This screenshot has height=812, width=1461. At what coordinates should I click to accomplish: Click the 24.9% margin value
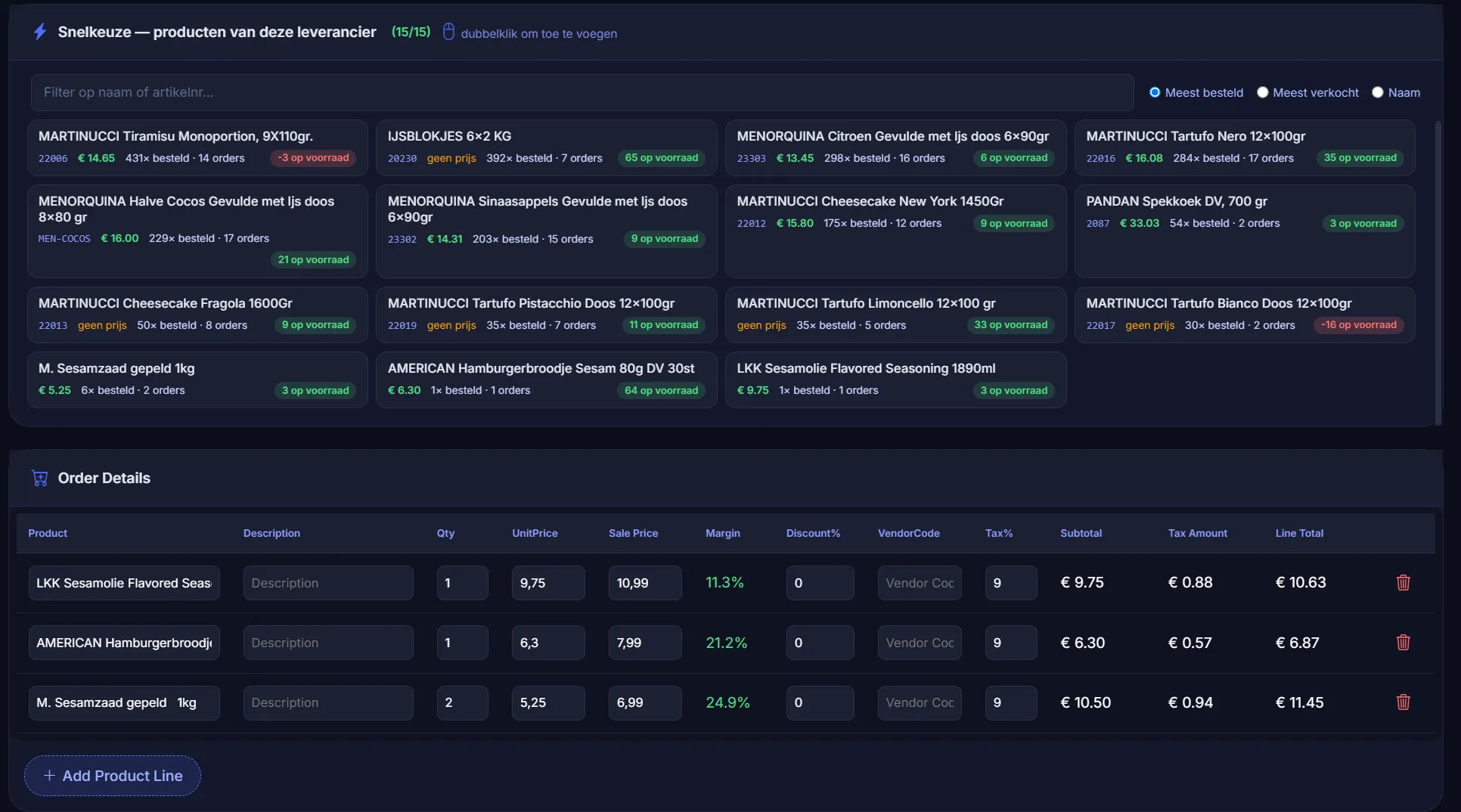coord(727,702)
